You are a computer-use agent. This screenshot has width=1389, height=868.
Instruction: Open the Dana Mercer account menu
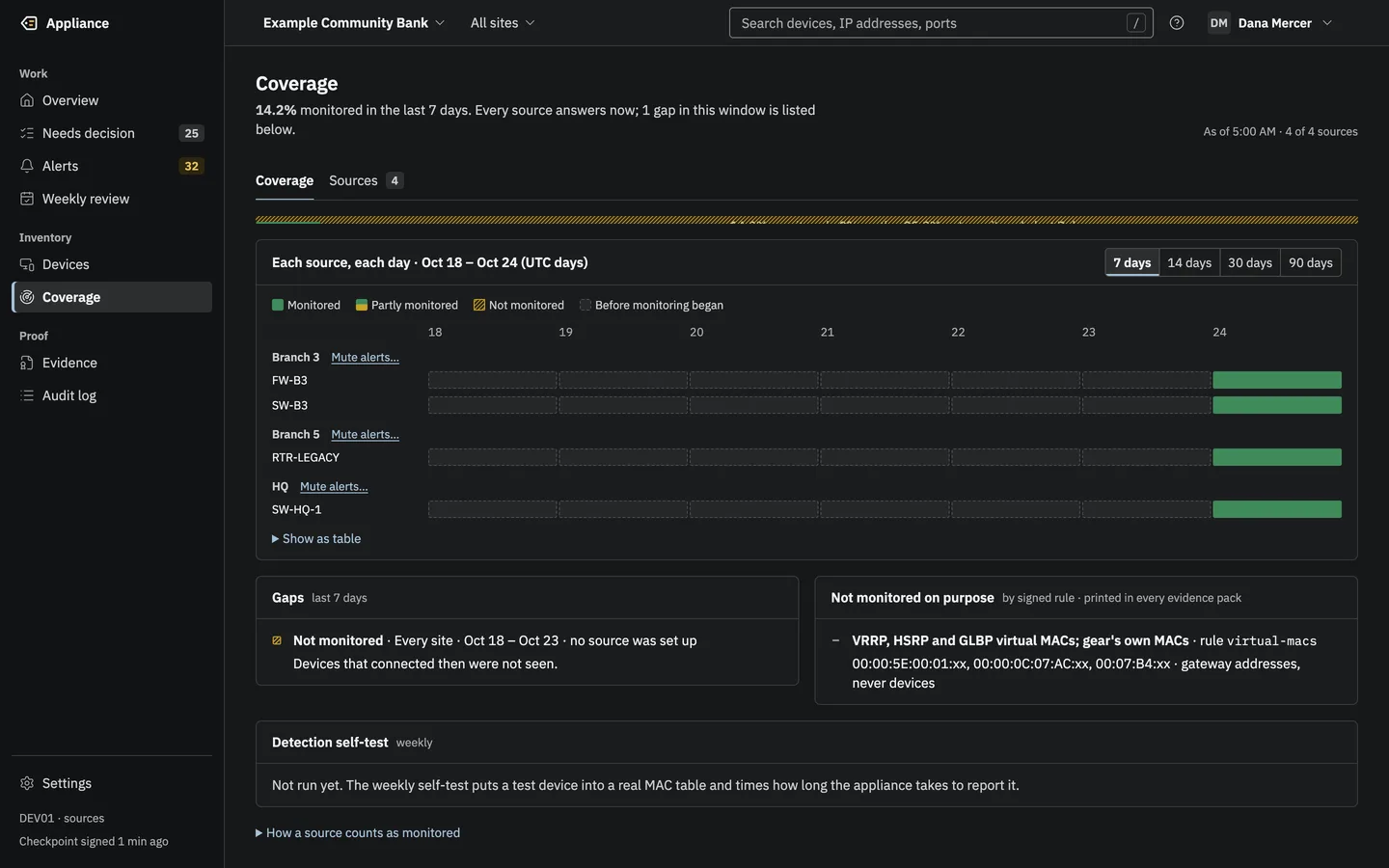(1271, 23)
